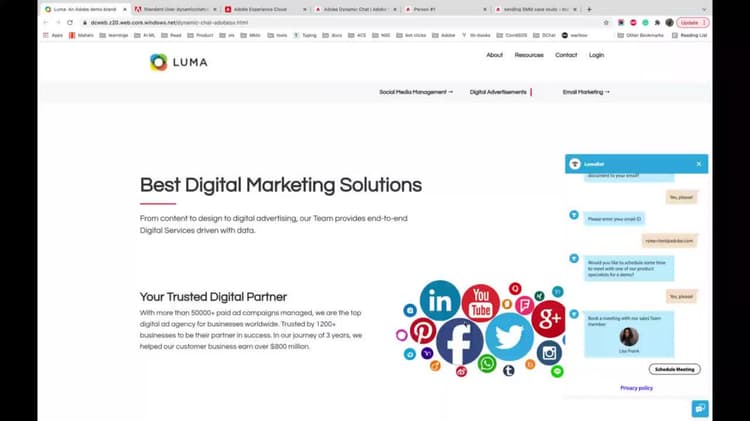The height and width of the screenshot is (421, 750).
Task: Close the Luma demo brand tab
Action: coord(125,9)
